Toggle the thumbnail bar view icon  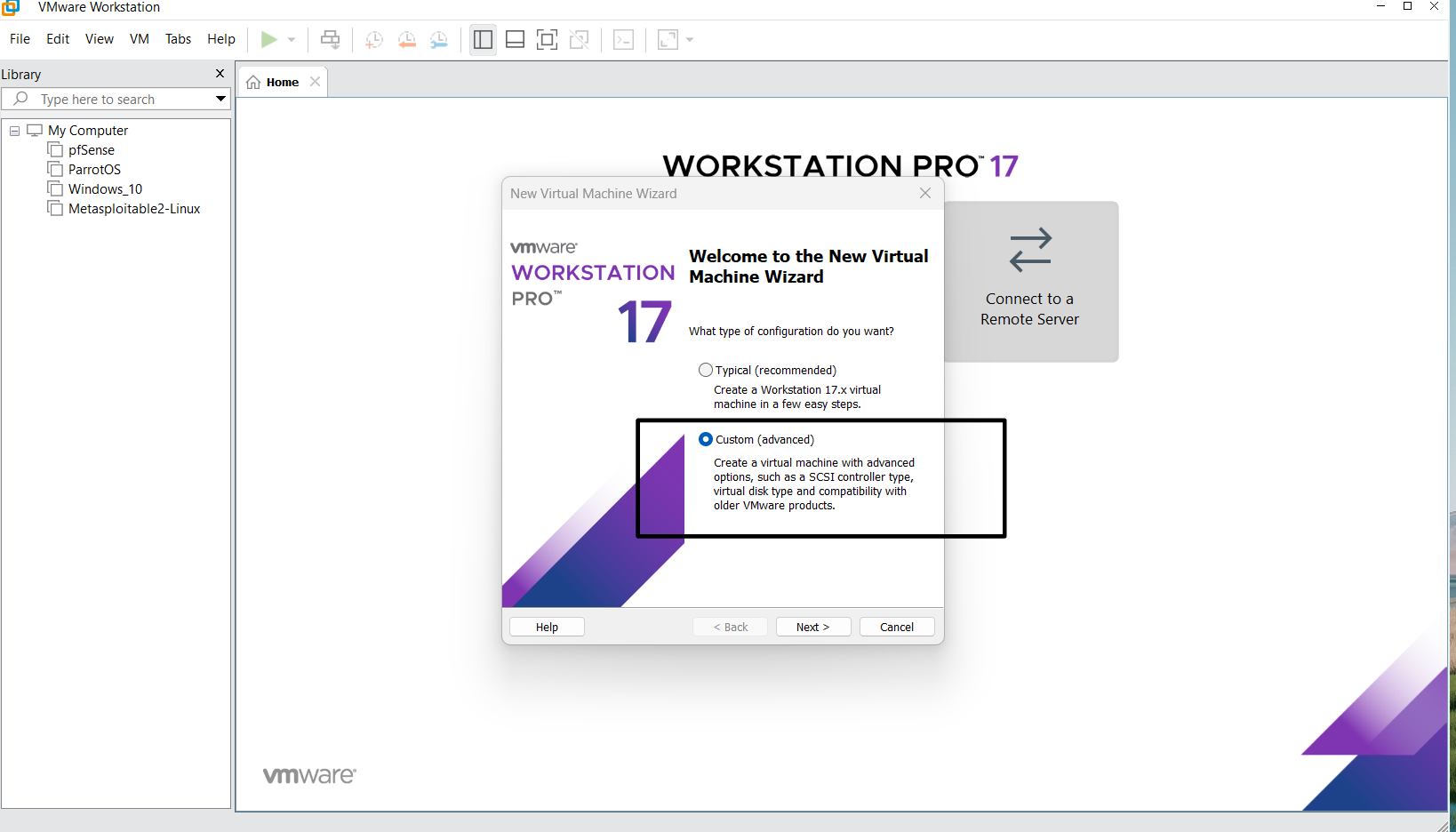[x=515, y=39]
